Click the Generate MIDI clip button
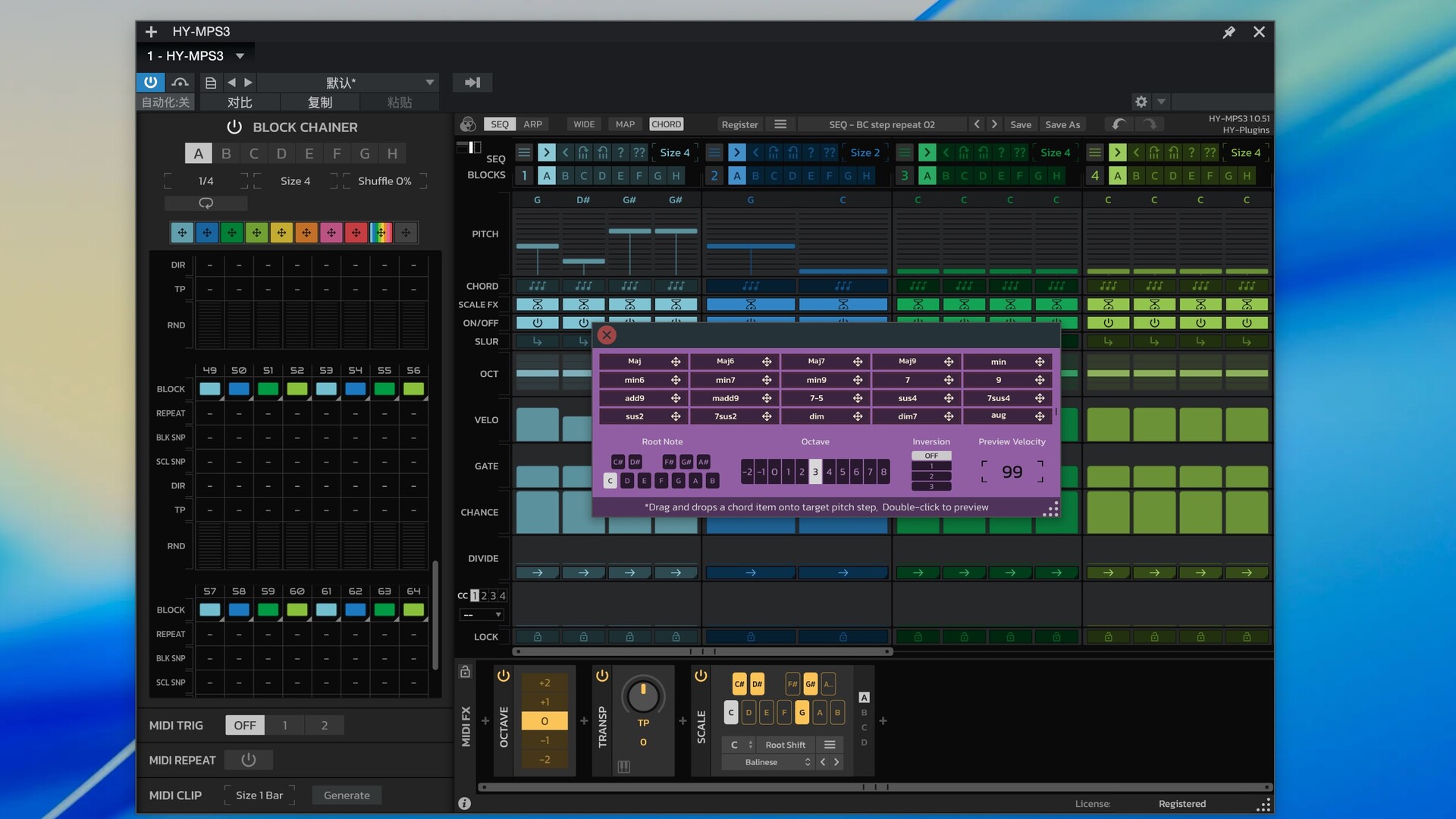This screenshot has height=819, width=1456. [347, 795]
